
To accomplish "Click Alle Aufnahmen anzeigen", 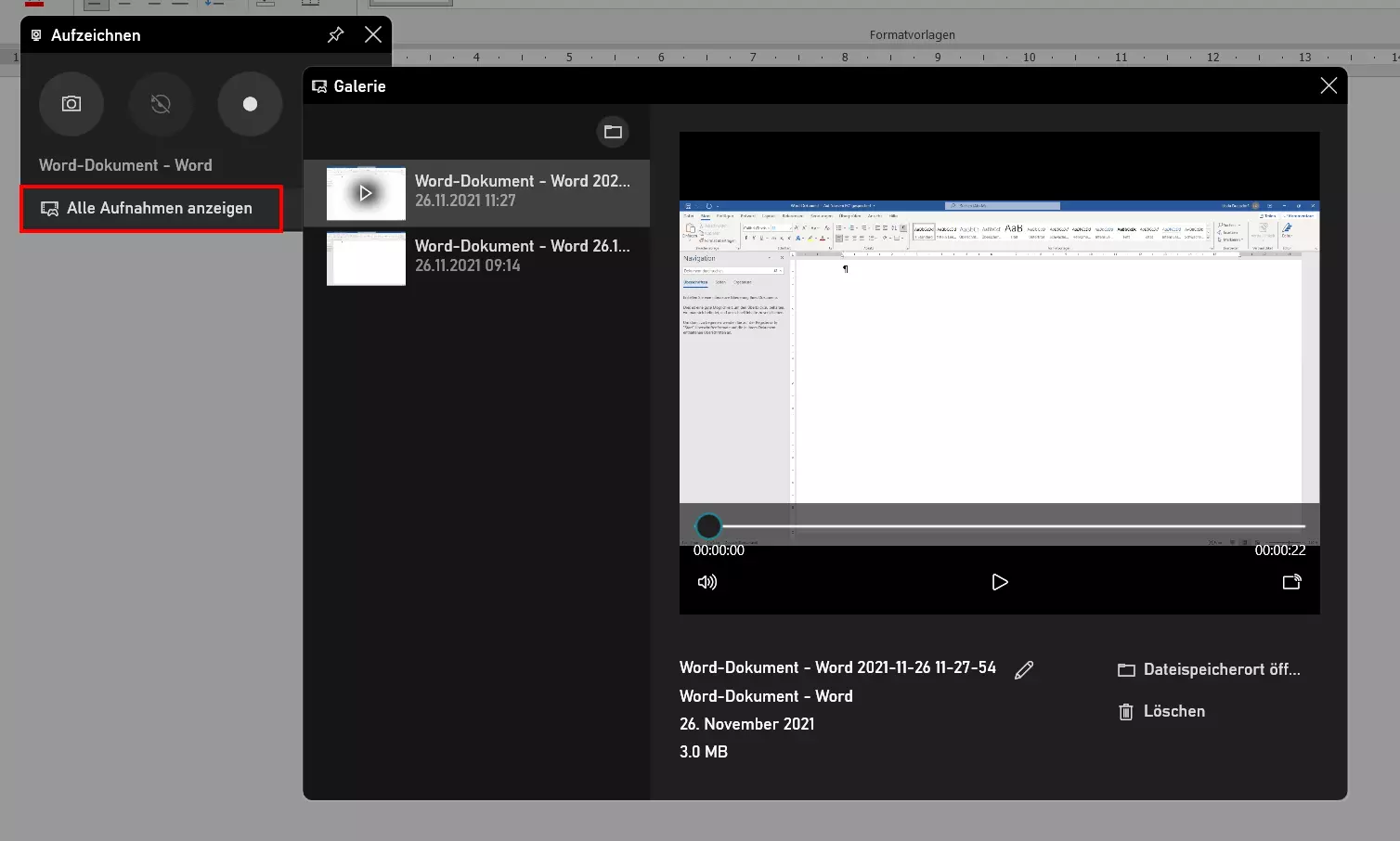I will coord(151,208).
